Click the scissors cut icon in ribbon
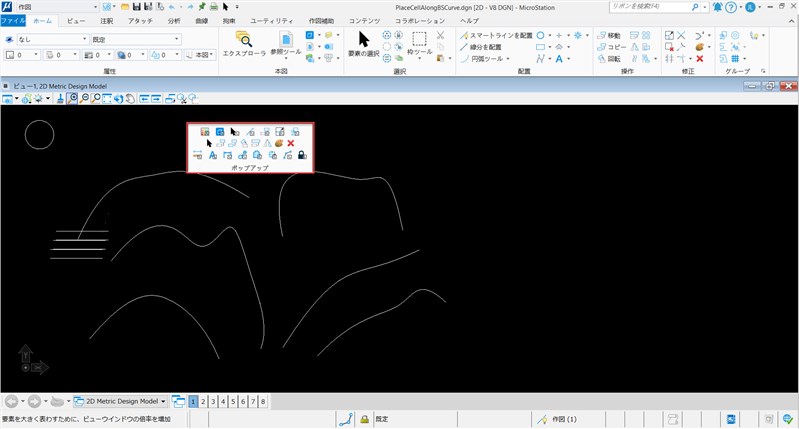The height and width of the screenshot is (429, 799). [440, 35]
